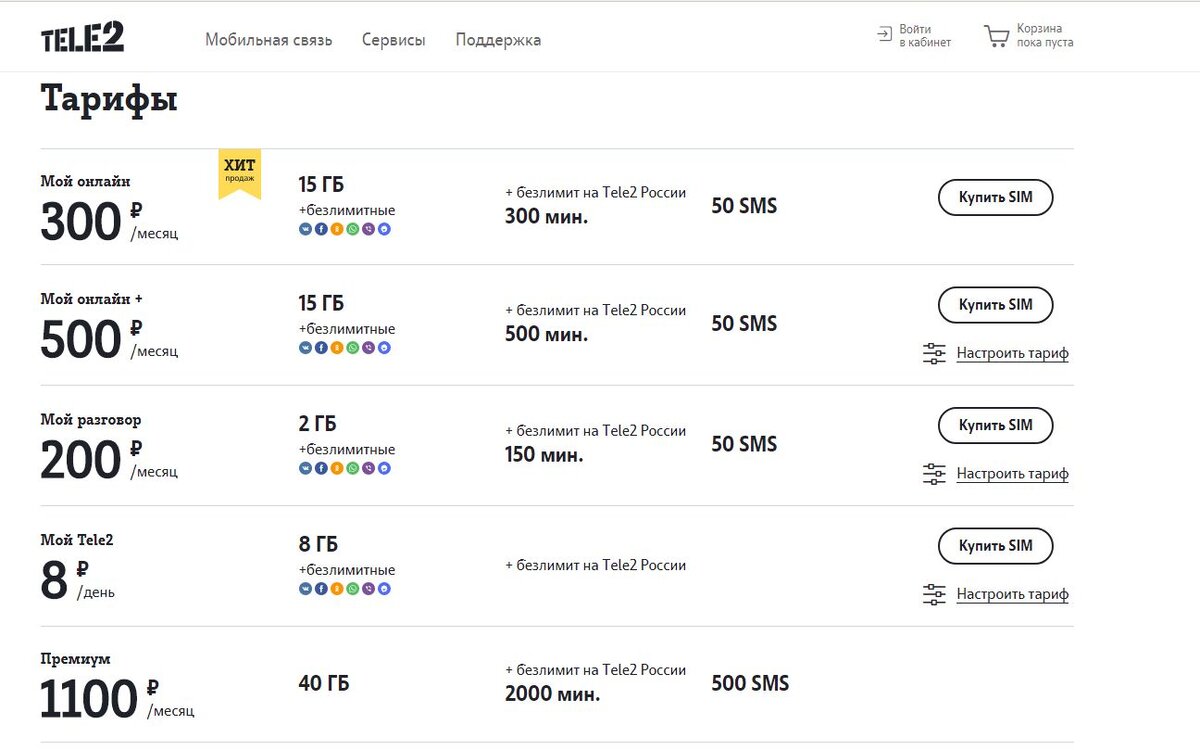Open the Премиум tariff name
Viewport: 1200px width, 750px height.
point(76,660)
